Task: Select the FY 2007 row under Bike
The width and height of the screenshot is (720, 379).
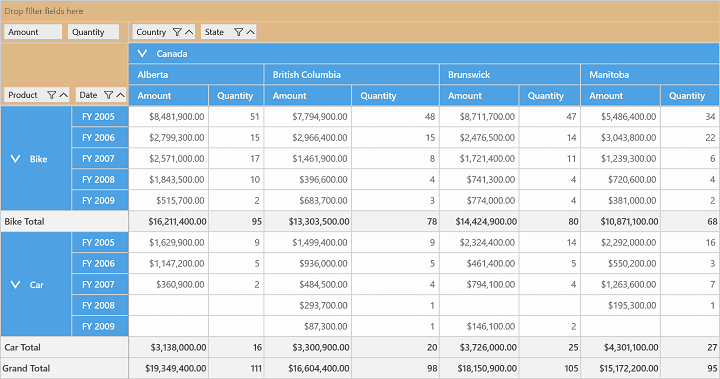Action: (x=100, y=159)
